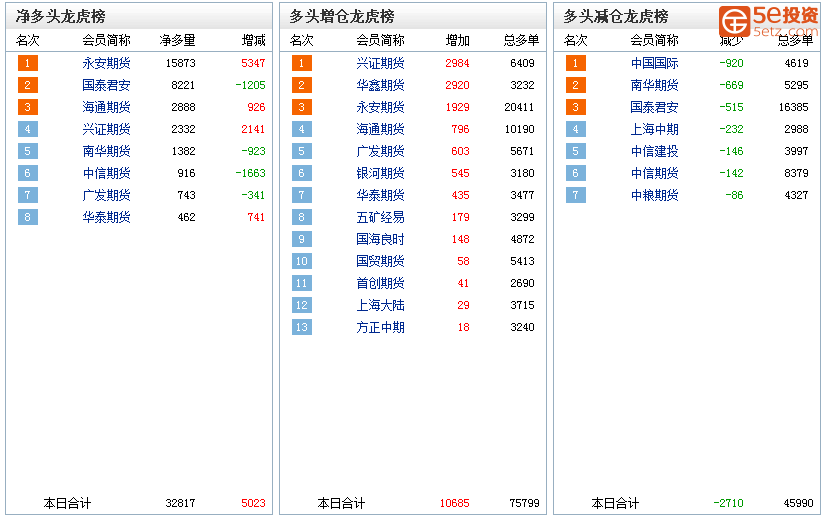
Task: Click the 增减 column header
Action: tap(253, 41)
